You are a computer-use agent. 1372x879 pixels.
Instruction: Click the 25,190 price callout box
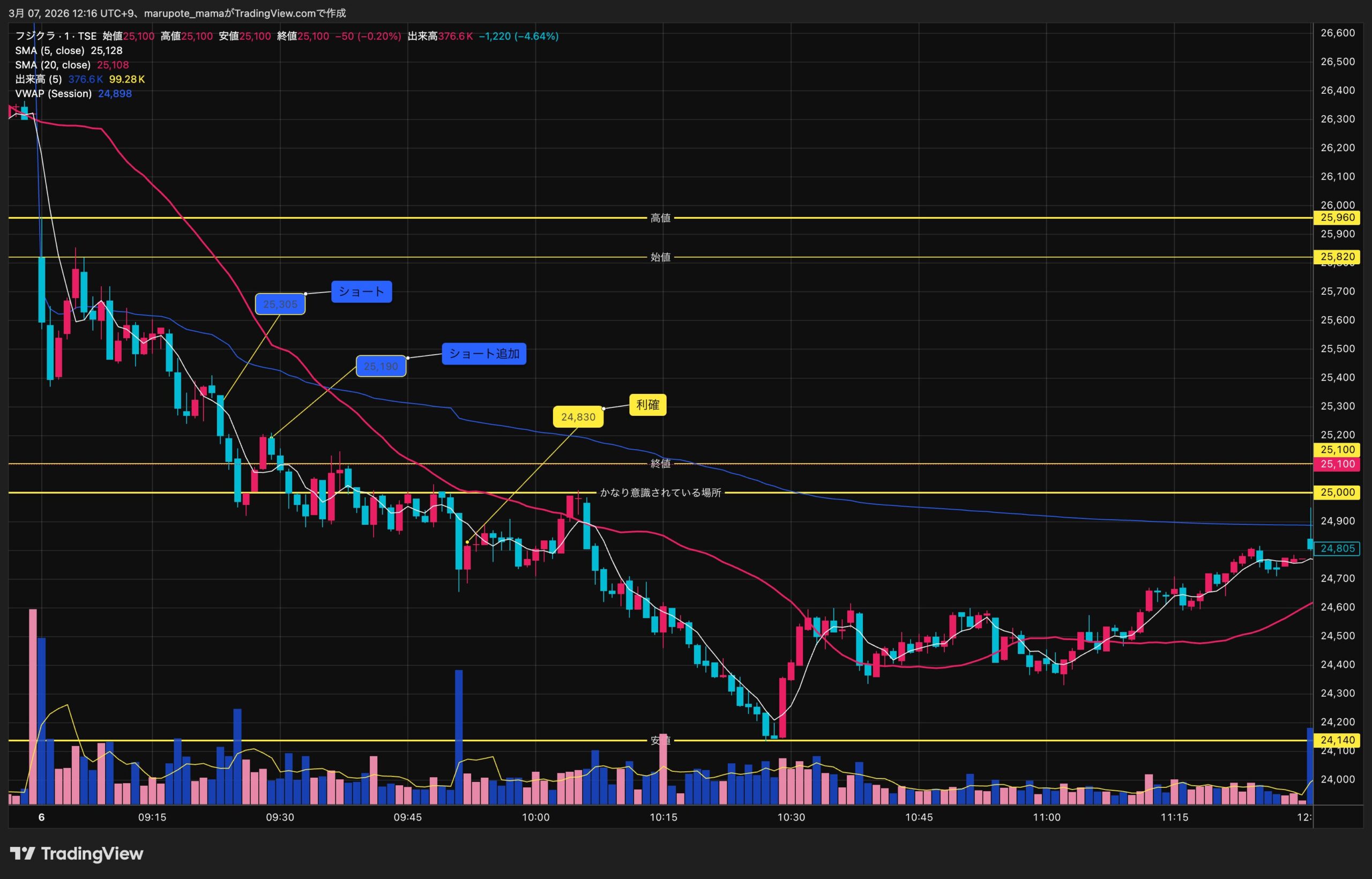[x=381, y=367]
